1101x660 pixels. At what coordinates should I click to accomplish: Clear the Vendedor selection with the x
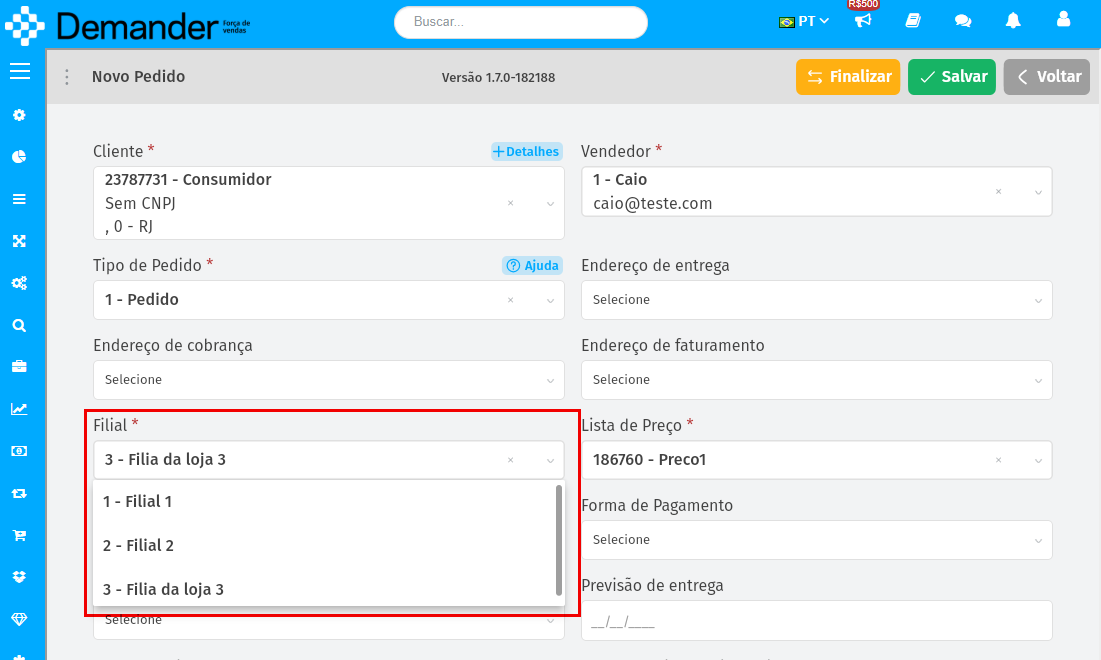[x=998, y=192]
